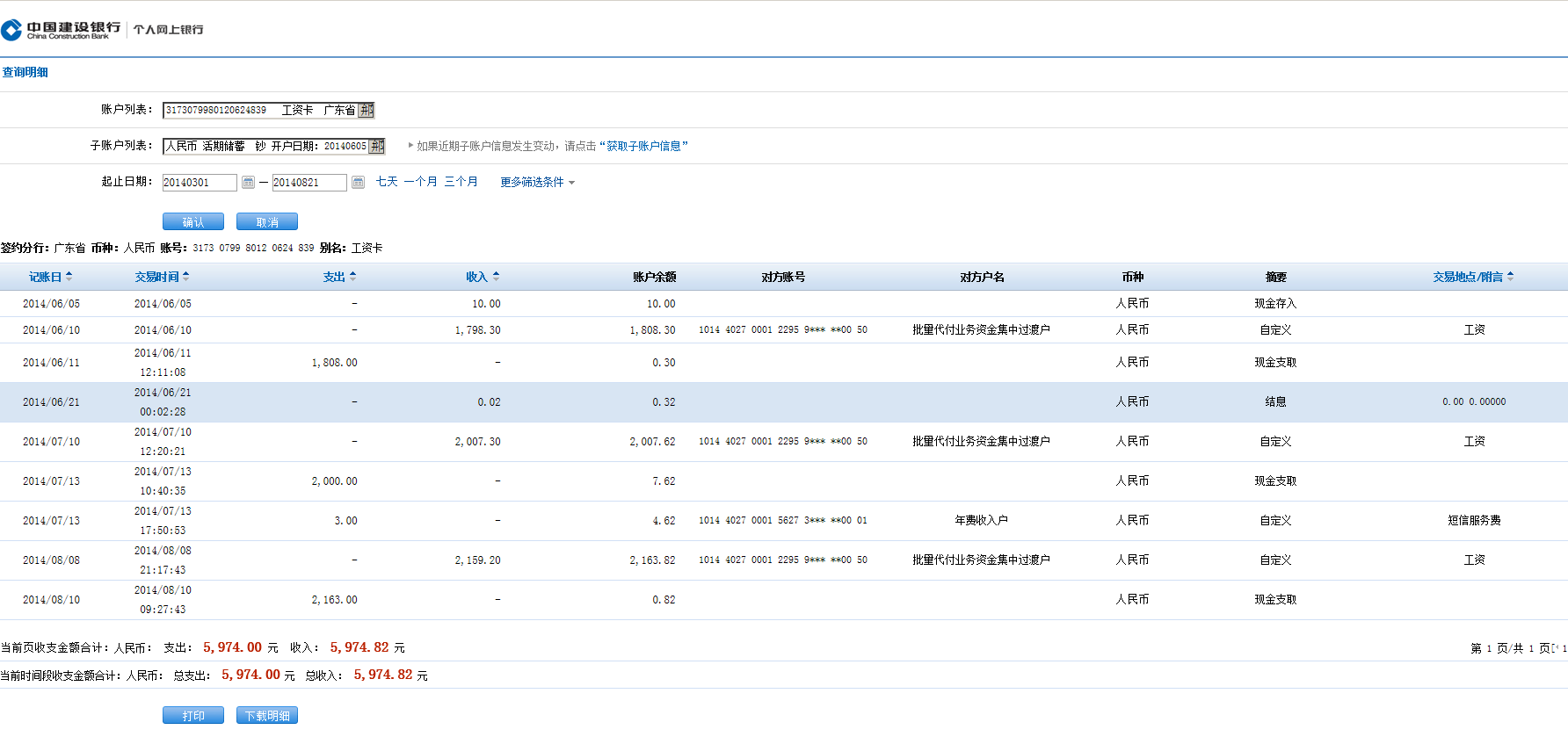1568x744 pixels.
Task: Click the China Construction Bank logo
Action: [x=62, y=30]
